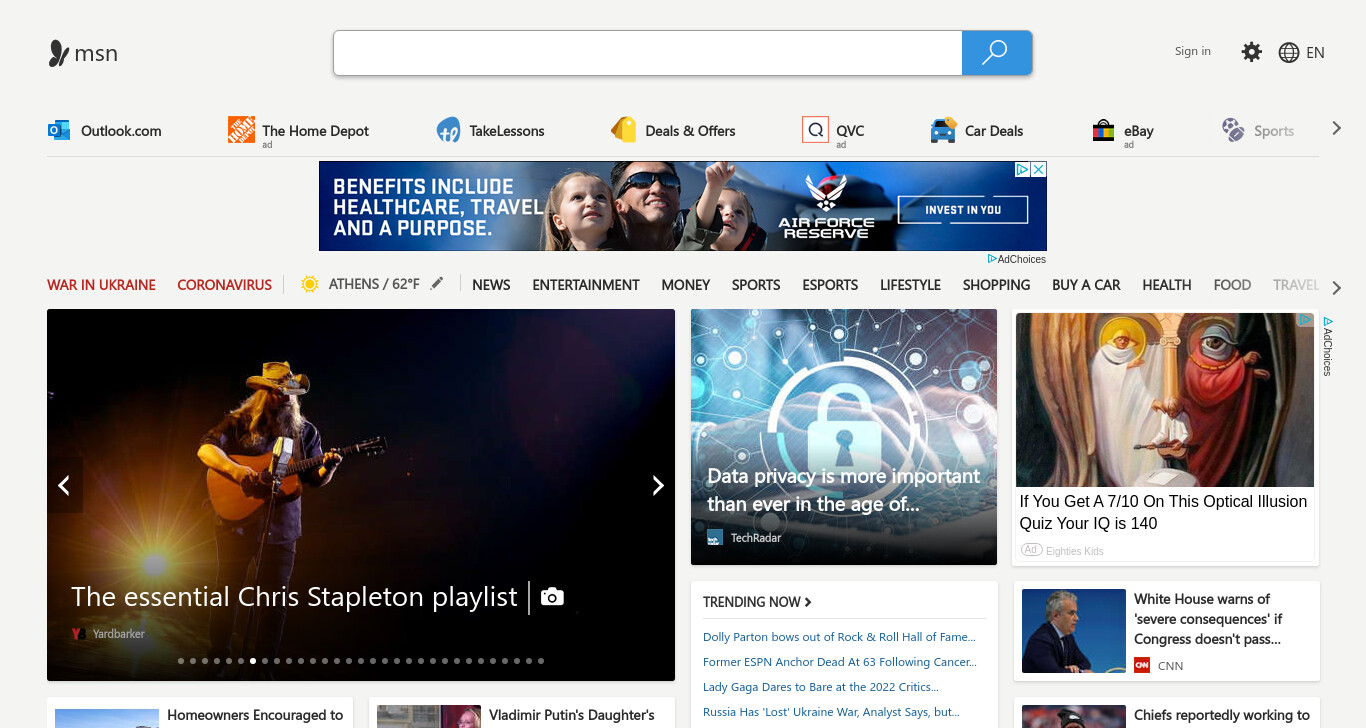Jump to the last carousel slide dot
The image size is (1366, 728).
[541, 661]
